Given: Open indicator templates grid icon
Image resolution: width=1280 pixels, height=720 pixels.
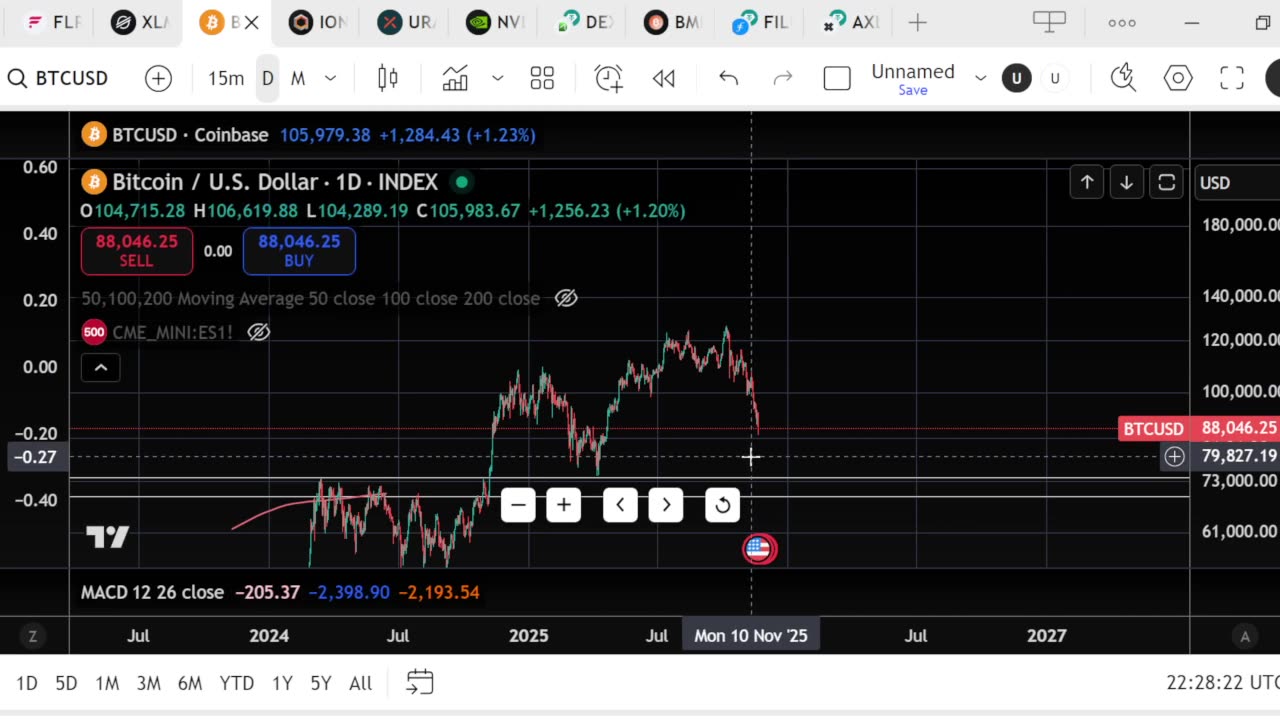Looking at the screenshot, I should point(542,78).
